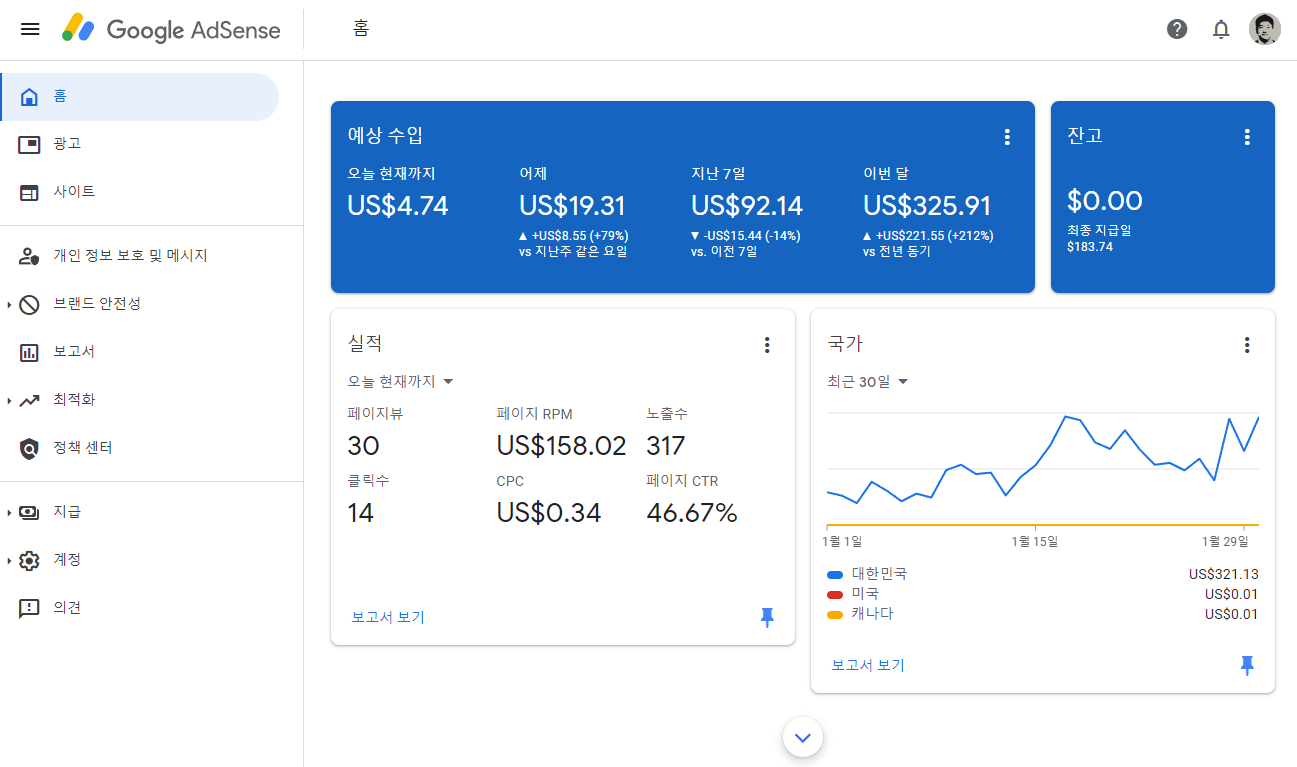The width and height of the screenshot is (1297, 767).
Task: Click the US$158.02 page RPM value
Action: tap(561, 446)
